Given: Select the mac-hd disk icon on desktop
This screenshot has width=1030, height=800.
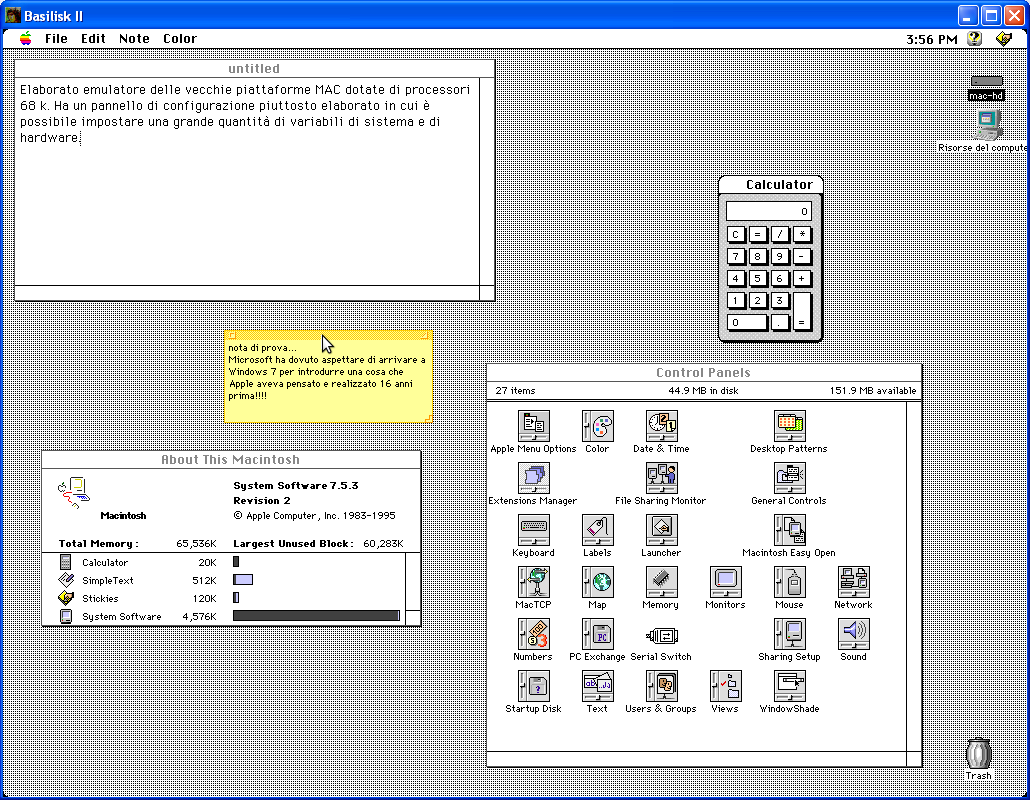Looking at the screenshot, I should (986, 81).
